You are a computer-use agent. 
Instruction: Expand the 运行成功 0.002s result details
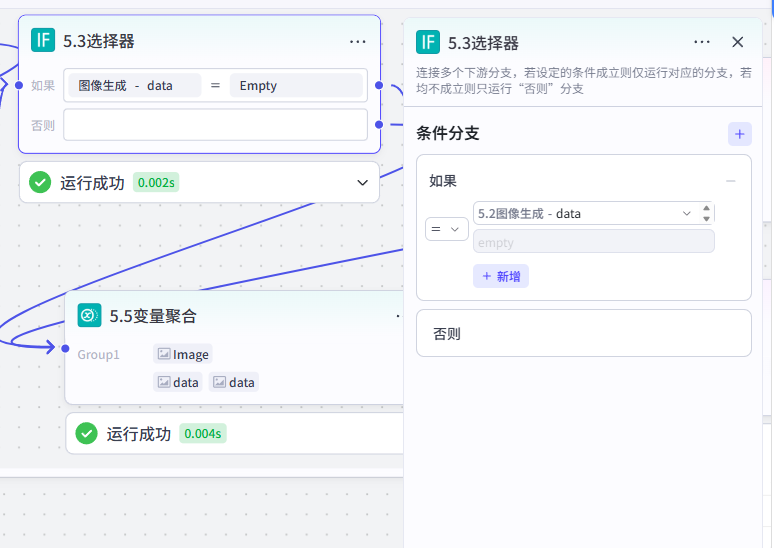click(x=362, y=183)
